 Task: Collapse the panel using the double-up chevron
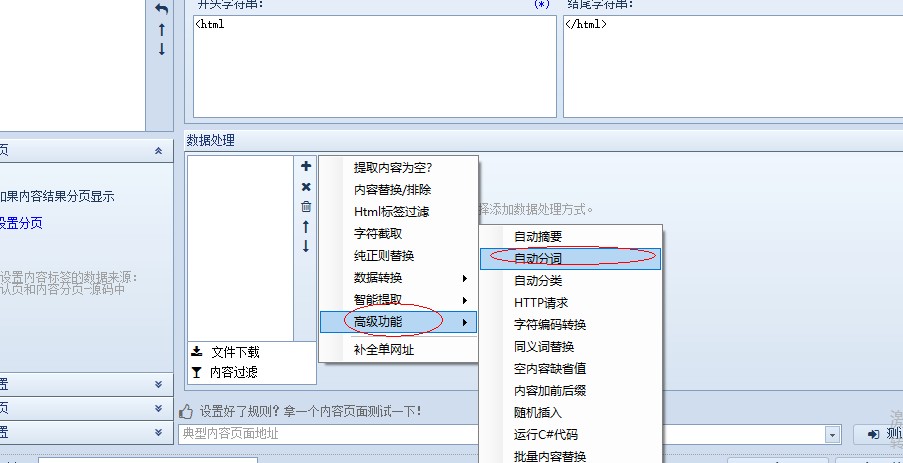click(x=158, y=150)
